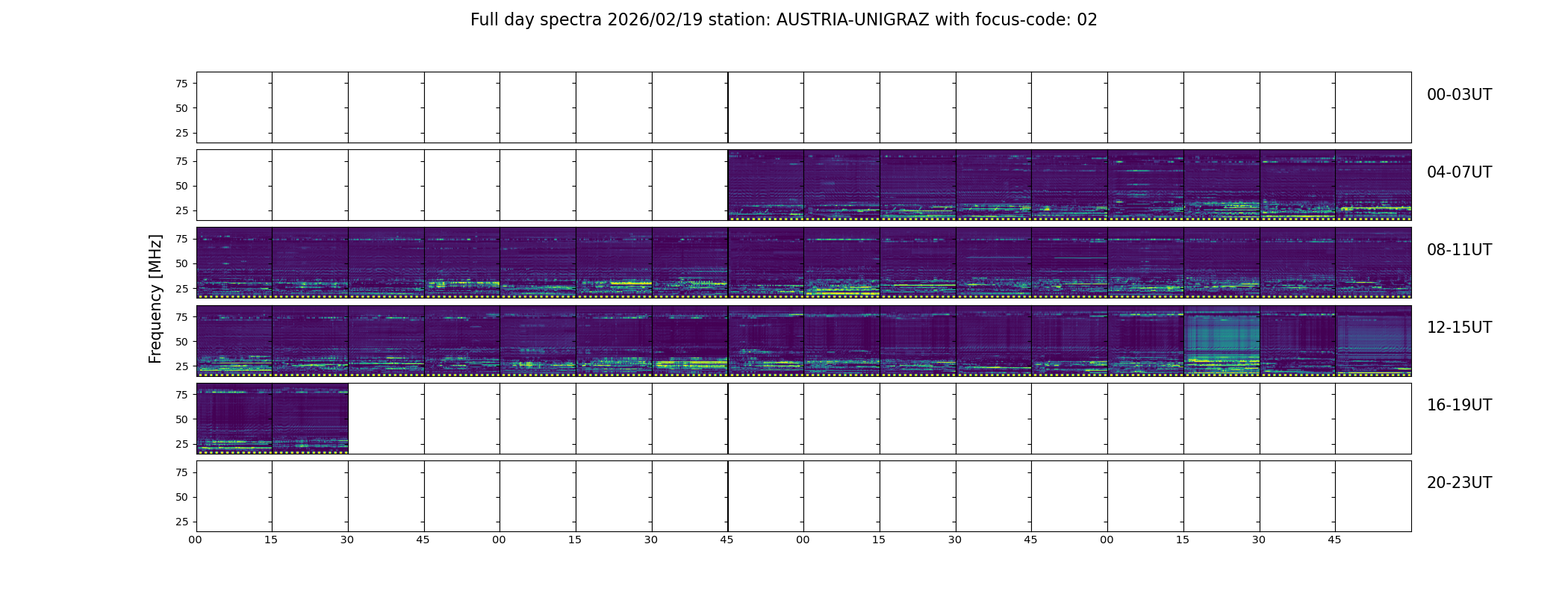Click the 75 MHz tick of the 20-23UT row

[x=181, y=472]
